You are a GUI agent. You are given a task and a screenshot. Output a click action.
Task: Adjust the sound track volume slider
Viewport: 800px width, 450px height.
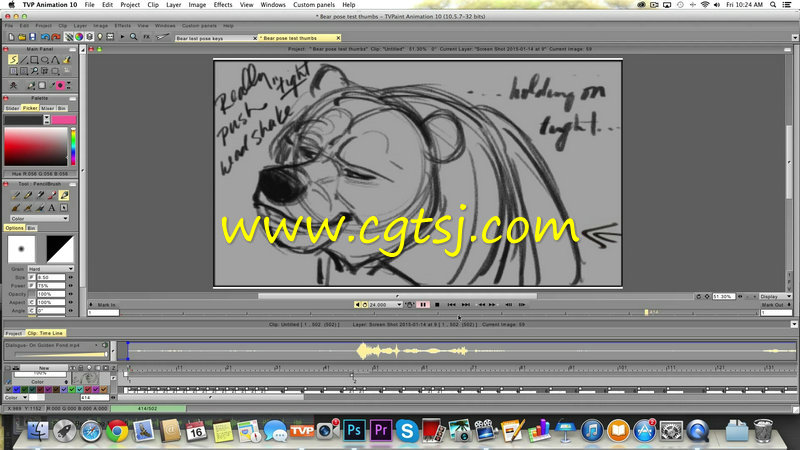pyautogui.click(x=61, y=354)
